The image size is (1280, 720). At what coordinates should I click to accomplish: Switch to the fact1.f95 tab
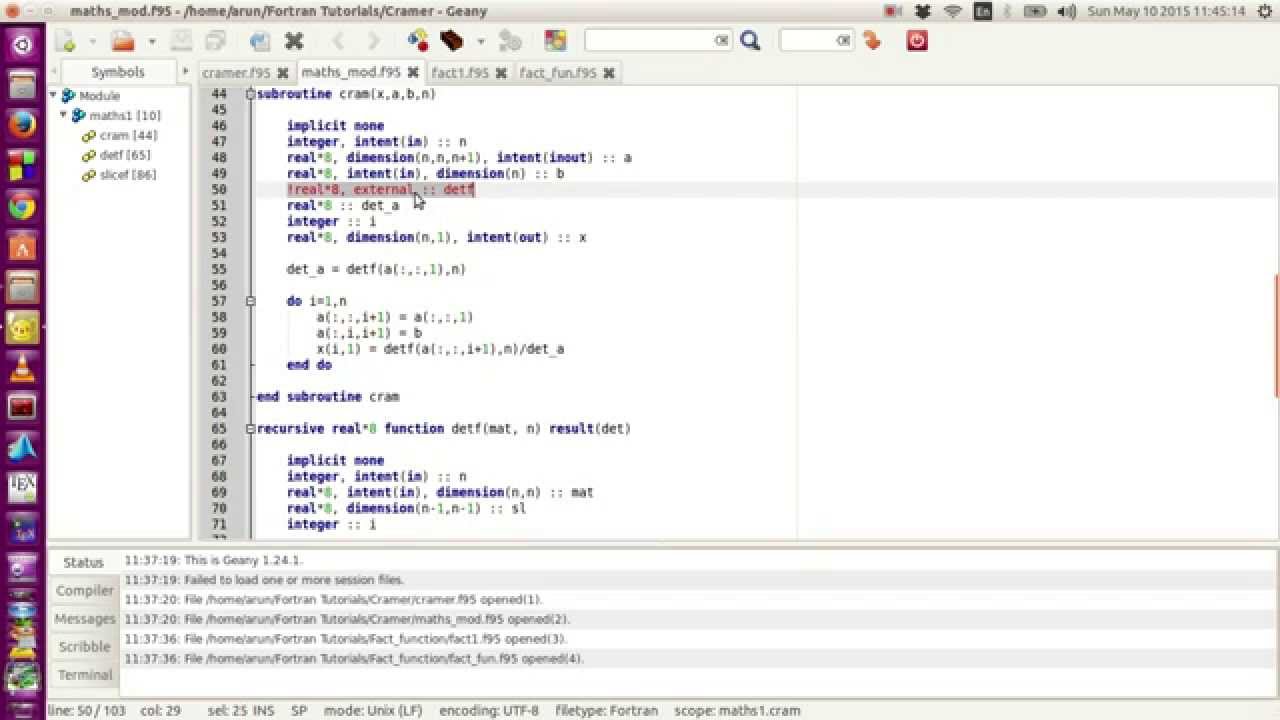460,73
